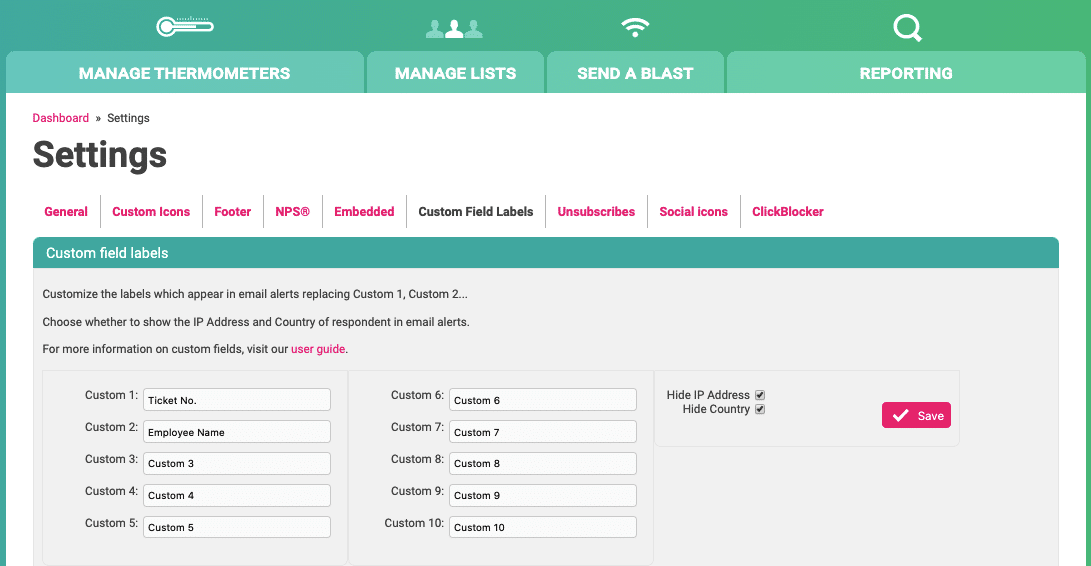Screen dimensions: 1091x566
Task: Open the user guide link
Action: (318, 349)
